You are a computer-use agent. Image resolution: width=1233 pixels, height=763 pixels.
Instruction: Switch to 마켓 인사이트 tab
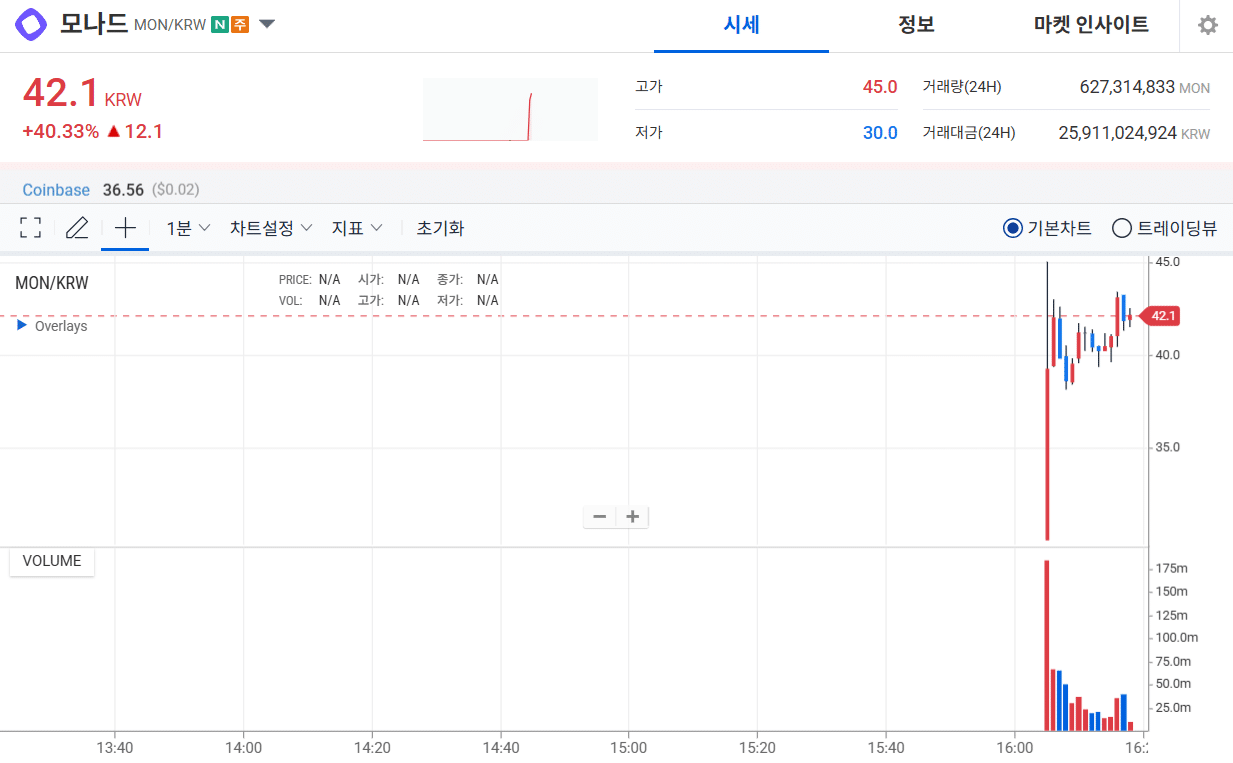[1091, 25]
